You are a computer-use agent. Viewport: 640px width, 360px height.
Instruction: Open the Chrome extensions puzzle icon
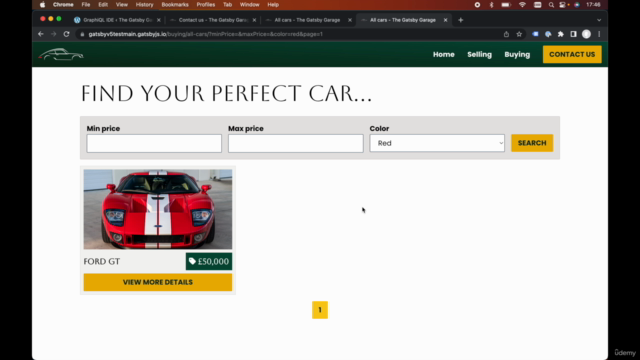561,34
